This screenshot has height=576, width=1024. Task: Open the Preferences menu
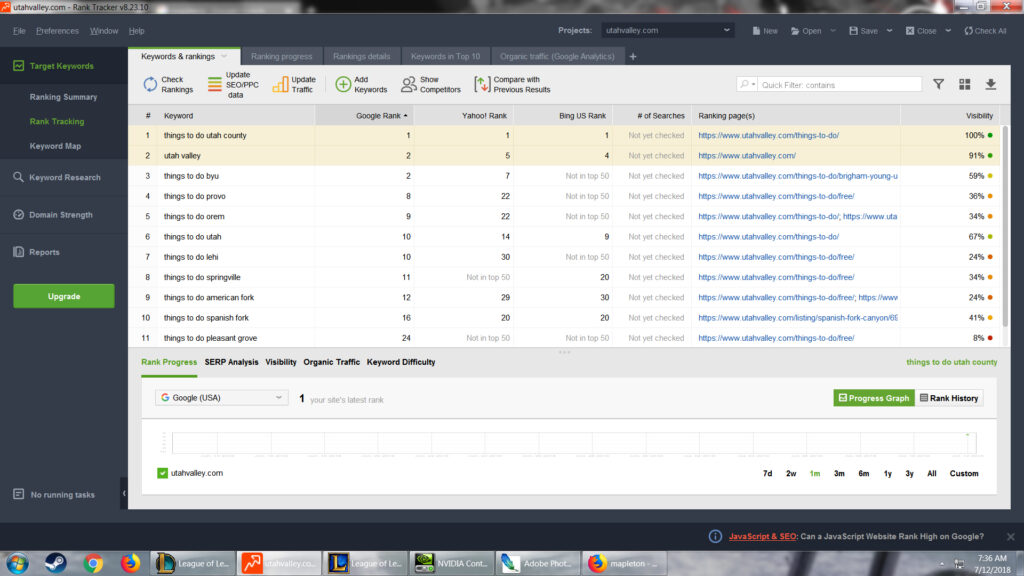[57, 31]
